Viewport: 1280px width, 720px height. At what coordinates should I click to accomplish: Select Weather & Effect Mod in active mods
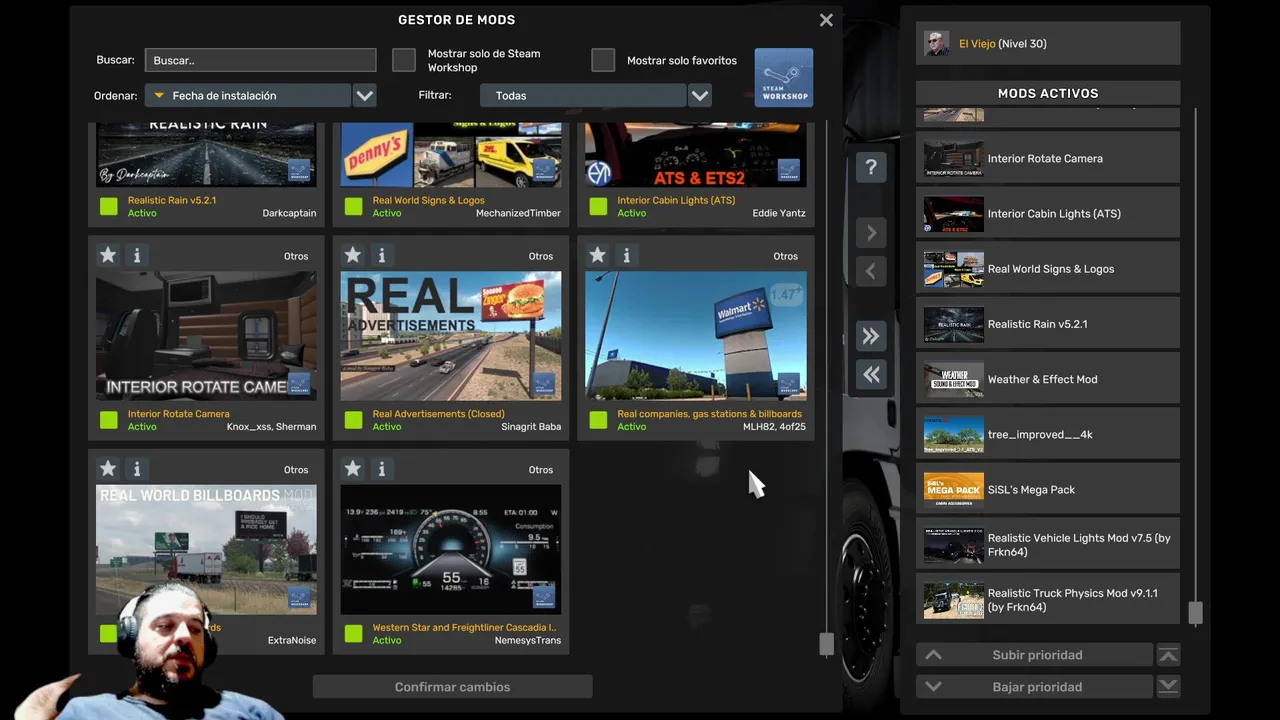click(1048, 379)
